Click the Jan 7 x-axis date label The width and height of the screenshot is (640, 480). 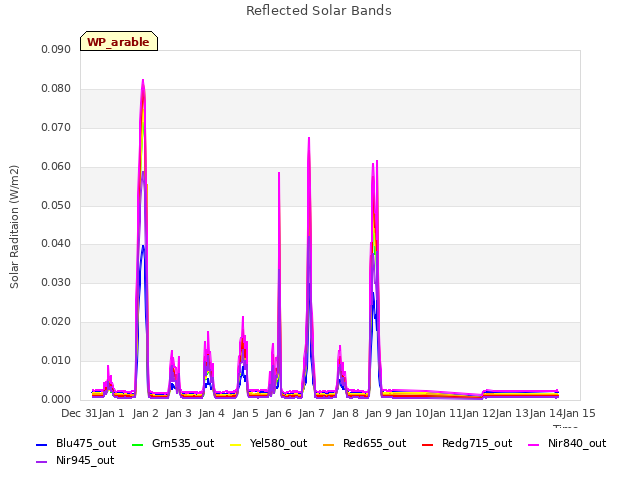311,413
